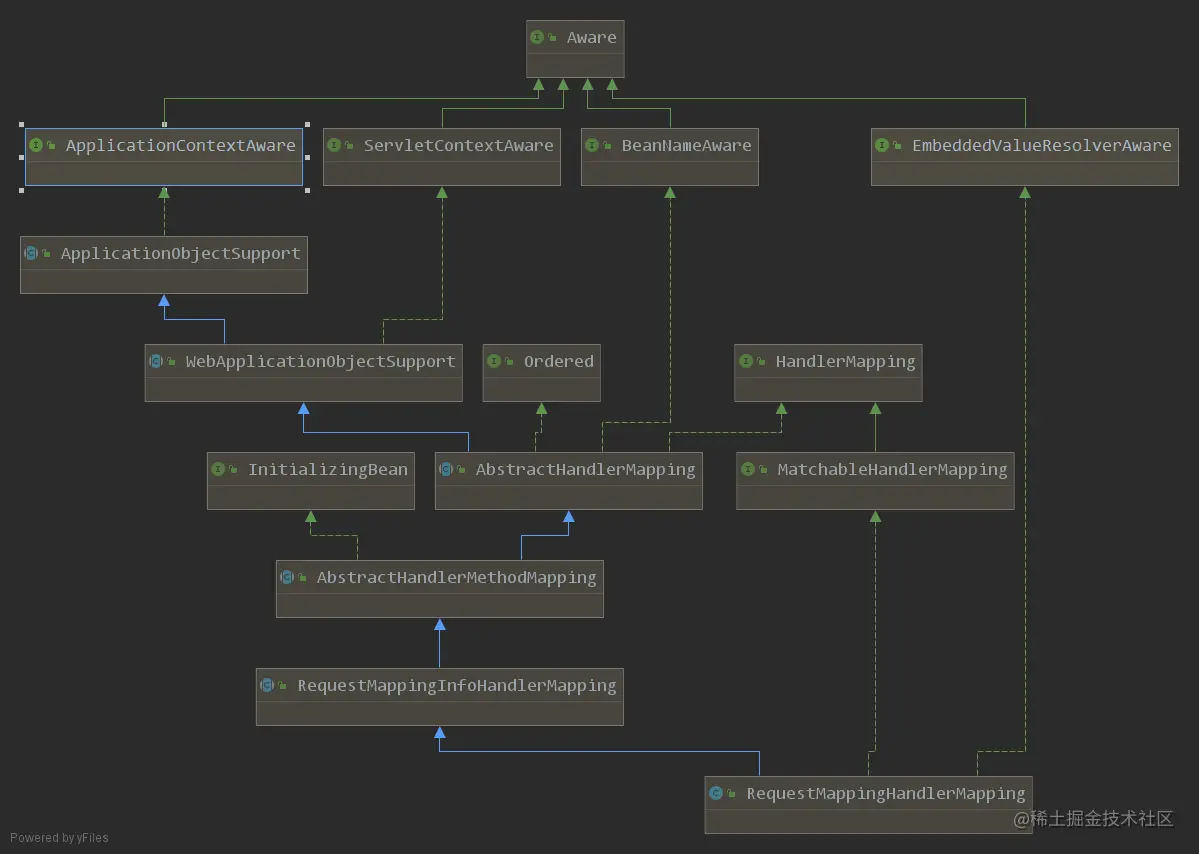Click the interface icon beside MatchableHandlerMapping
This screenshot has height=854, width=1199.
(x=747, y=469)
